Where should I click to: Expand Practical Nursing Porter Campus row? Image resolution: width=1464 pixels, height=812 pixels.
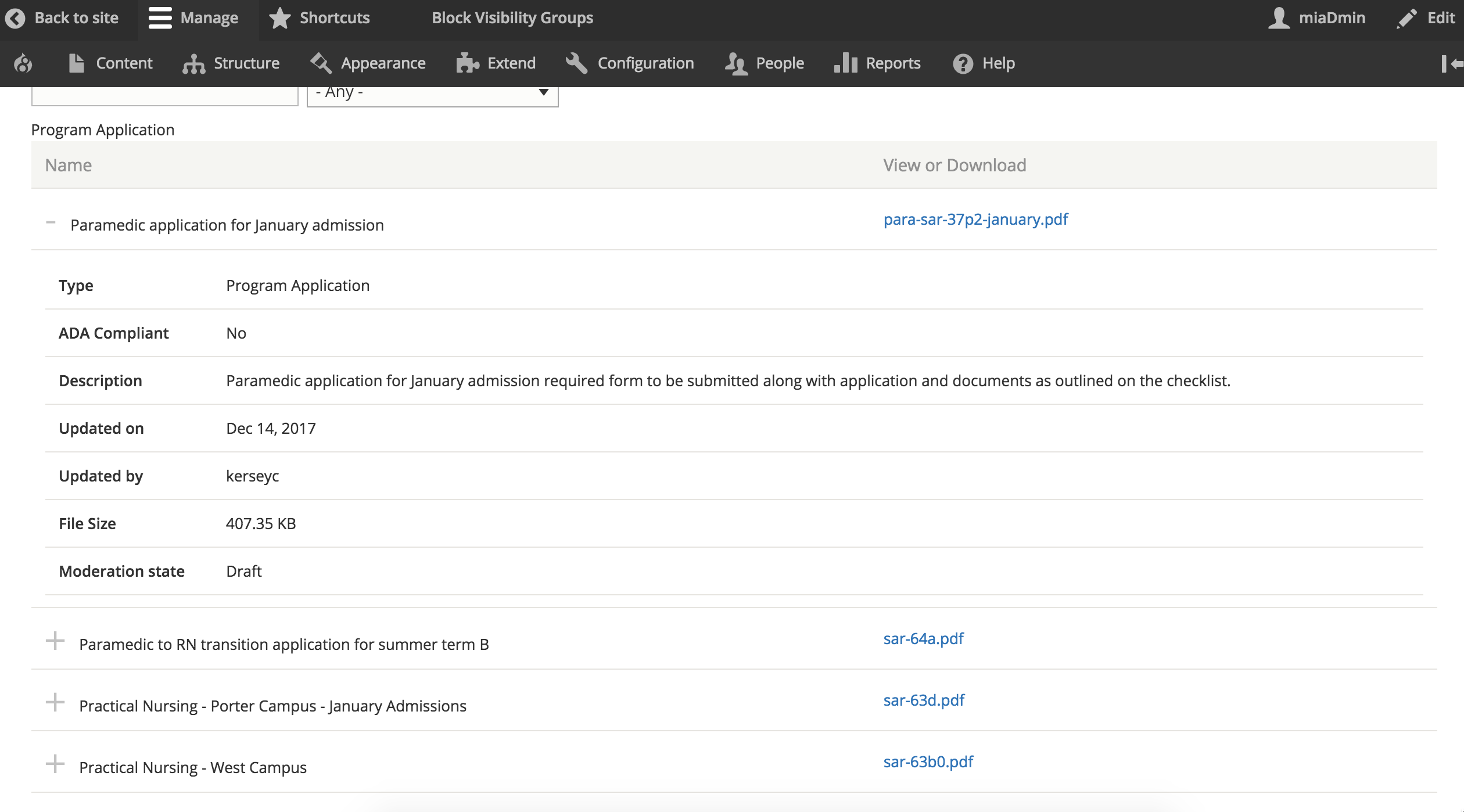pyautogui.click(x=55, y=702)
